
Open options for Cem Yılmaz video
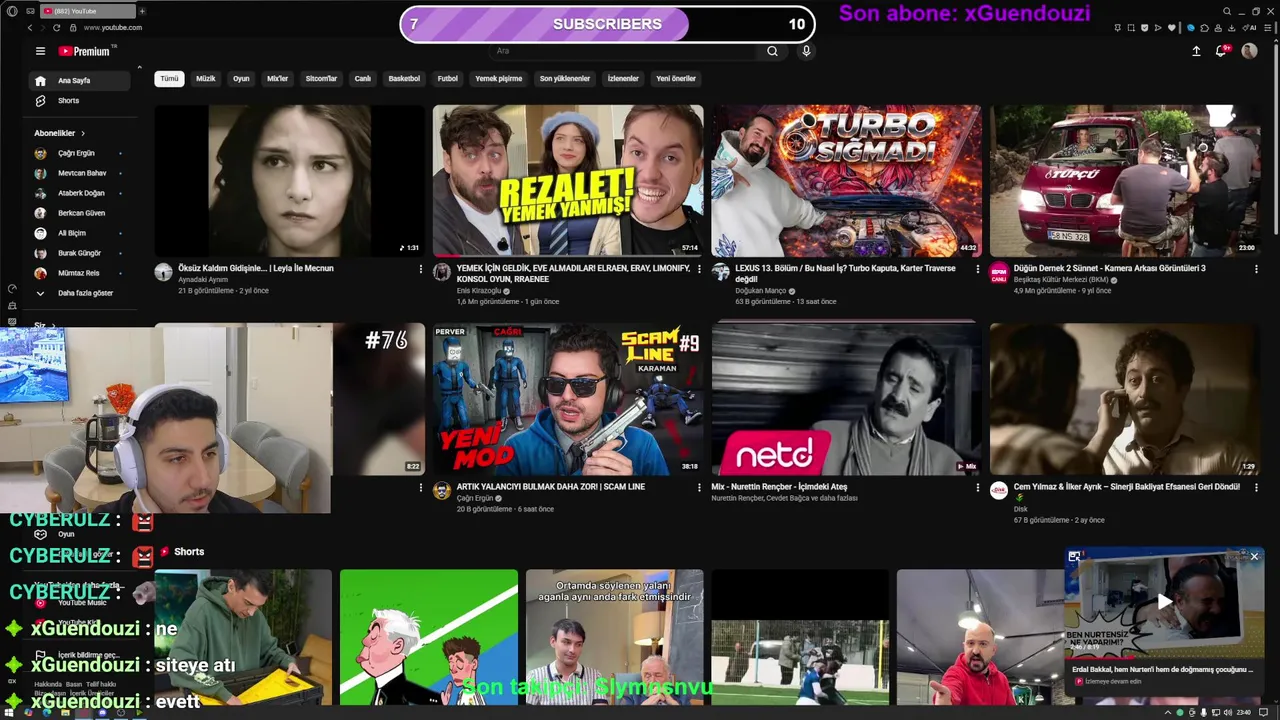pos(1256,487)
